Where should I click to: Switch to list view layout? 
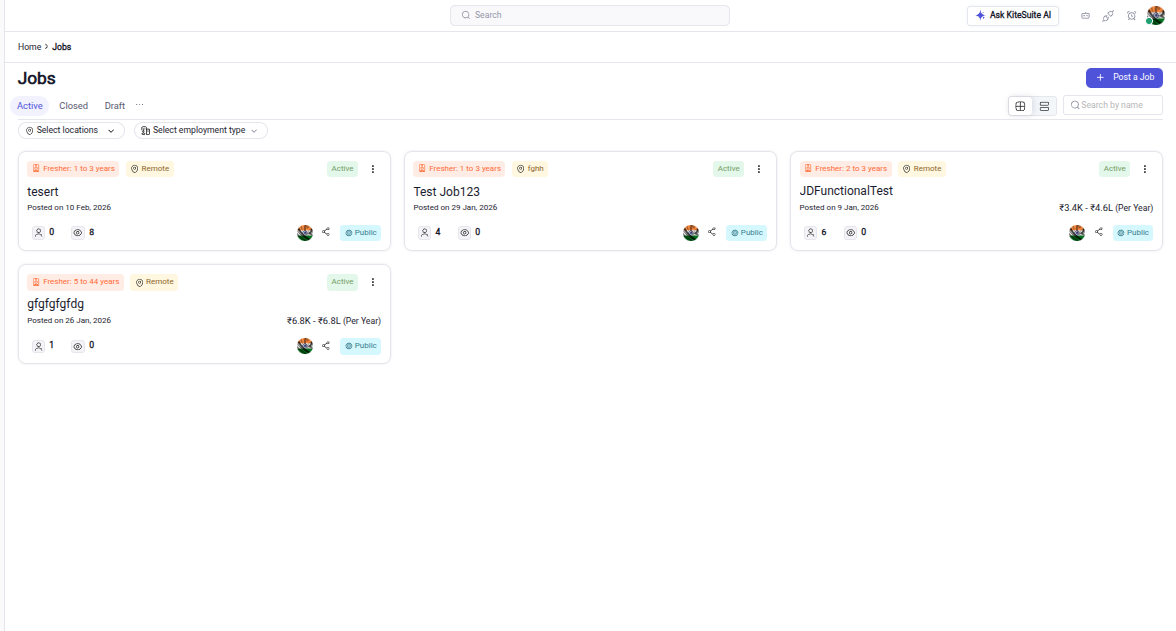point(1044,107)
